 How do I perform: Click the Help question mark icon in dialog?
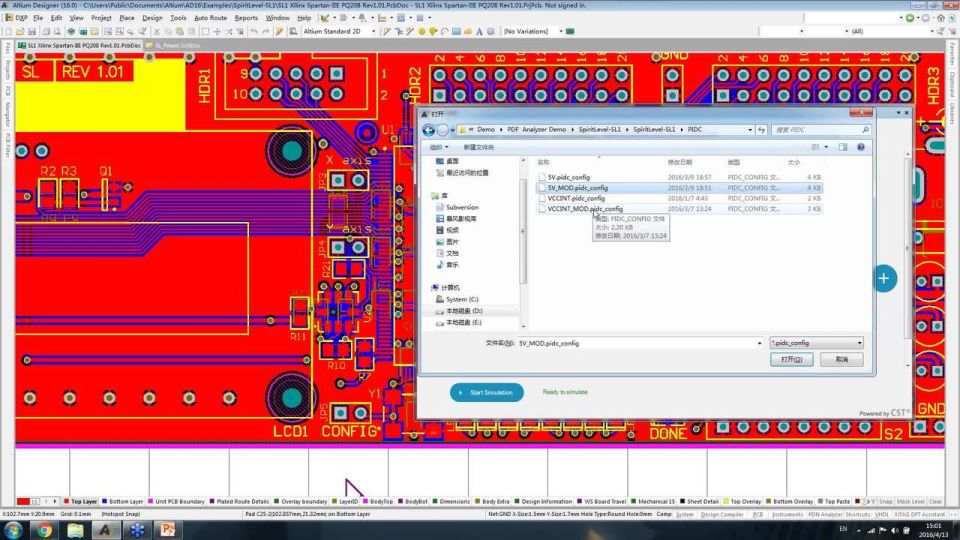(x=861, y=147)
